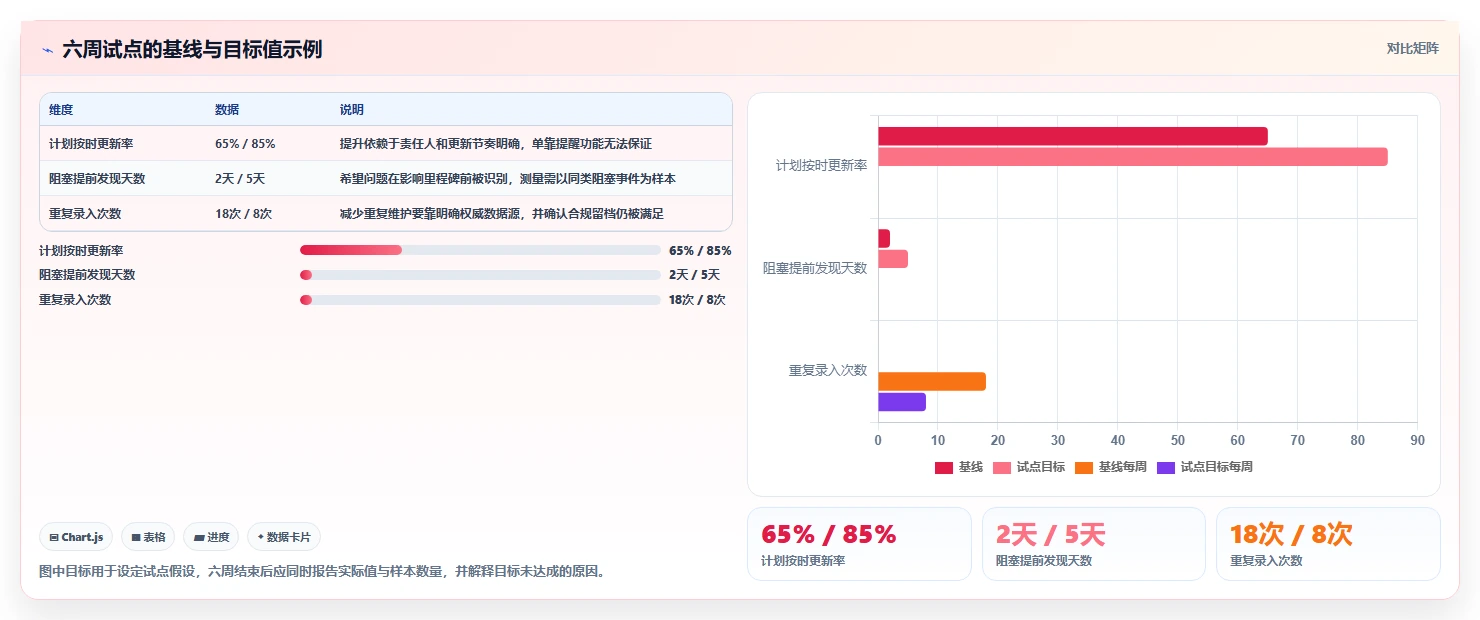1480x620 pixels.
Task: Click description starting 减少重复维护
Action: [502, 214]
